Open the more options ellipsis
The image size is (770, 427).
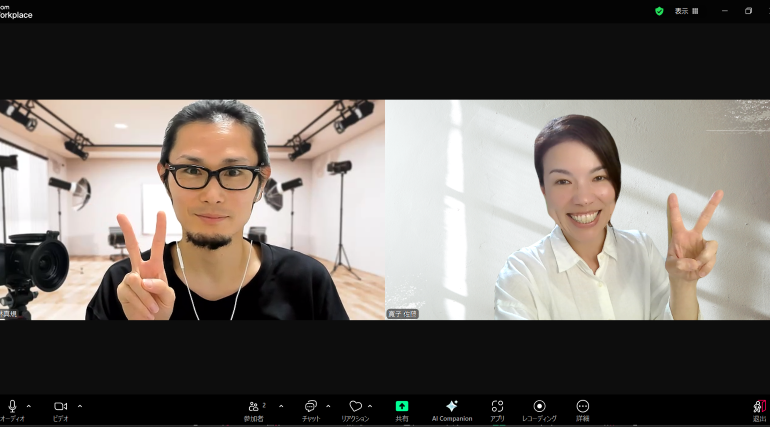click(x=583, y=407)
